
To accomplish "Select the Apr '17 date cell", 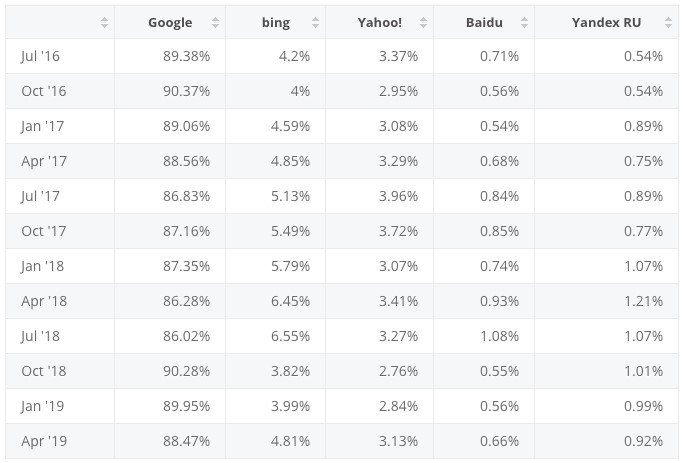I will 43,161.
